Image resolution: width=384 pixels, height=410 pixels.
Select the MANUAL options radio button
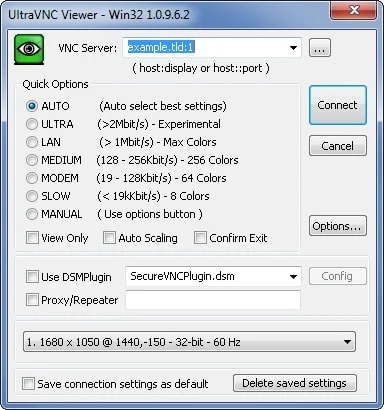click(x=32, y=214)
